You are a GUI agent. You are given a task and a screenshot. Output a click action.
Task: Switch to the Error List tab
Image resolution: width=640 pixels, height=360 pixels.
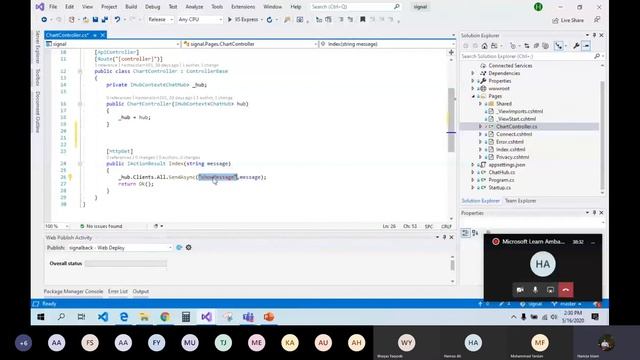(118, 291)
